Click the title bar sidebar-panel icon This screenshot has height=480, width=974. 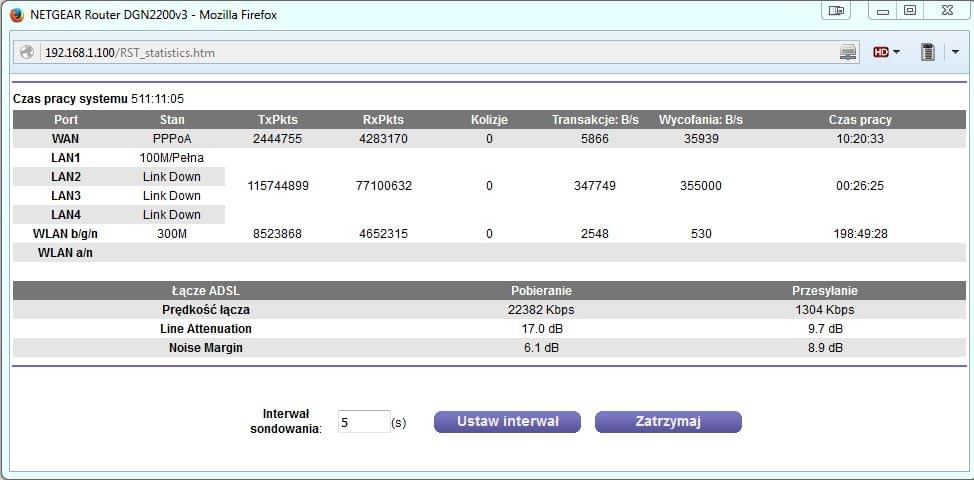(x=836, y=11)
